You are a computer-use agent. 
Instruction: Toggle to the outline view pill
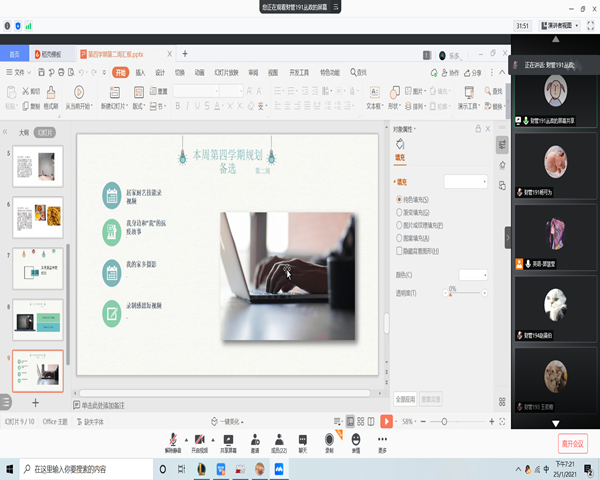[x=24, y=132]
